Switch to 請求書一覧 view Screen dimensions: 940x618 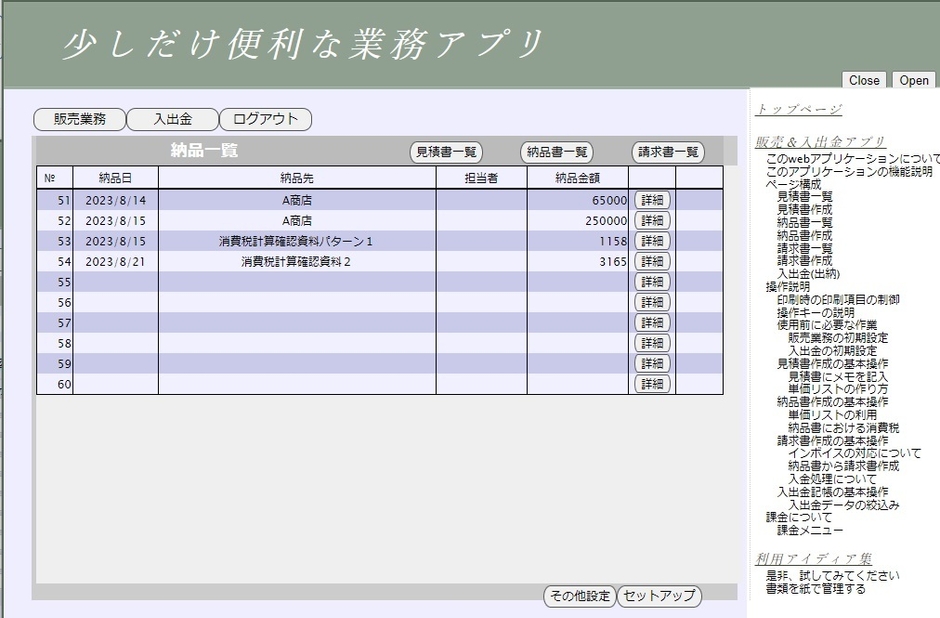[668, 152]
